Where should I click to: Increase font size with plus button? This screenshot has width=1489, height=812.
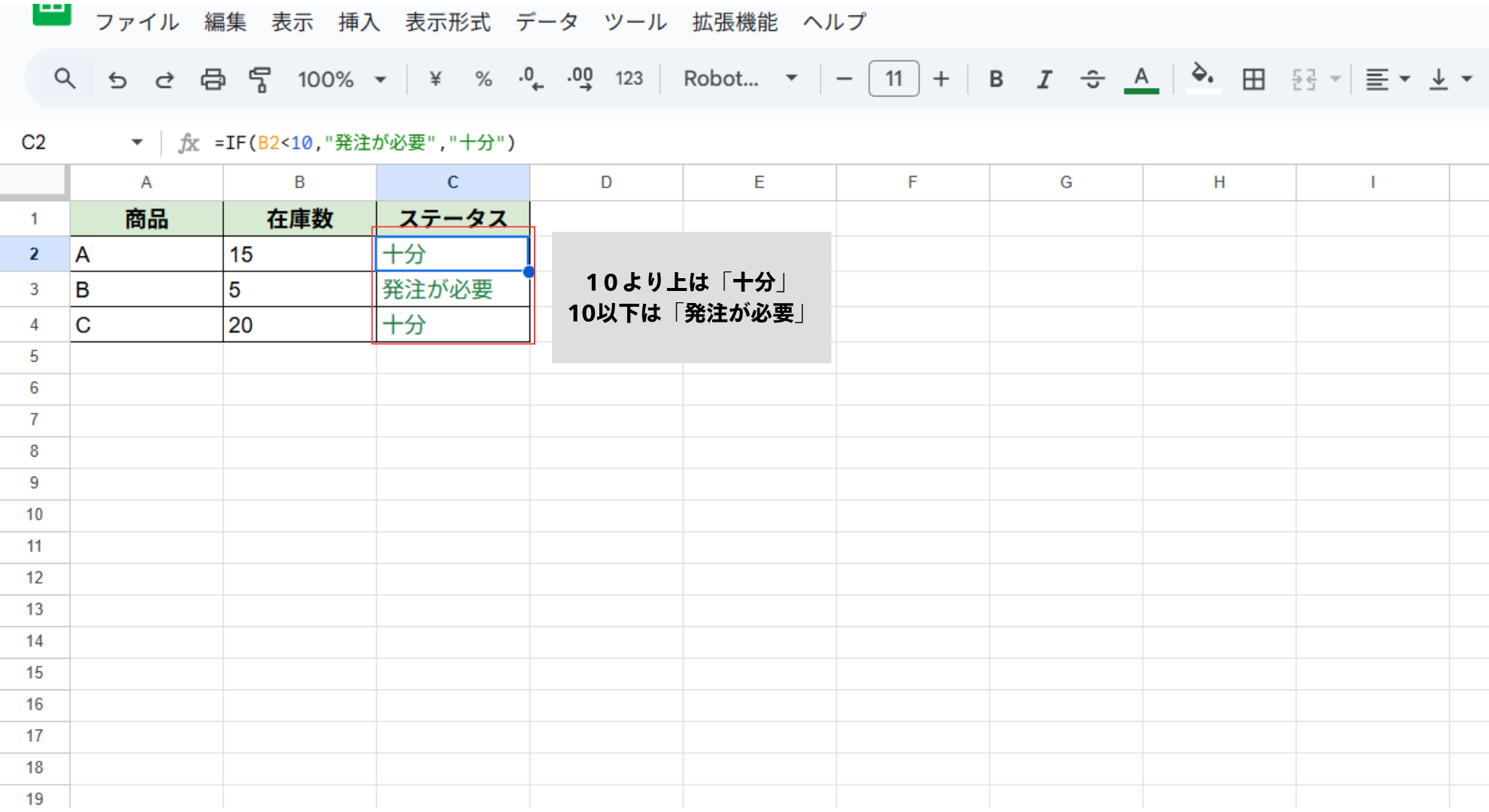941,79
